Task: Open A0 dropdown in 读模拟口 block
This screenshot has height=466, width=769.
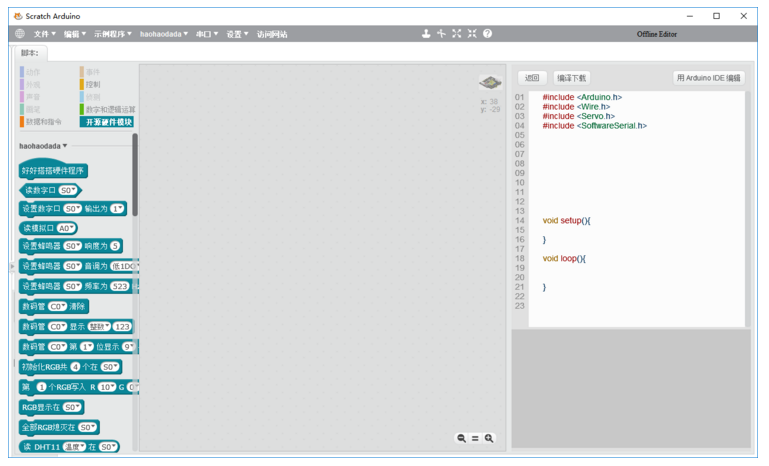Action: (66, 228)
